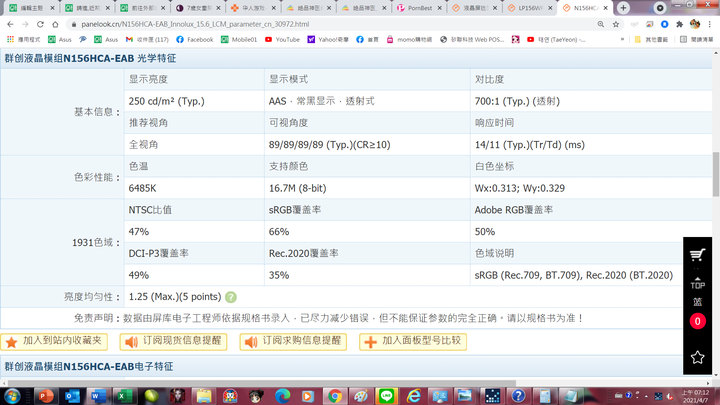Open the Gmail 收件匣 (117) bookmark
The width and height of the screenshot is (720, 405).
click(147, 39)
